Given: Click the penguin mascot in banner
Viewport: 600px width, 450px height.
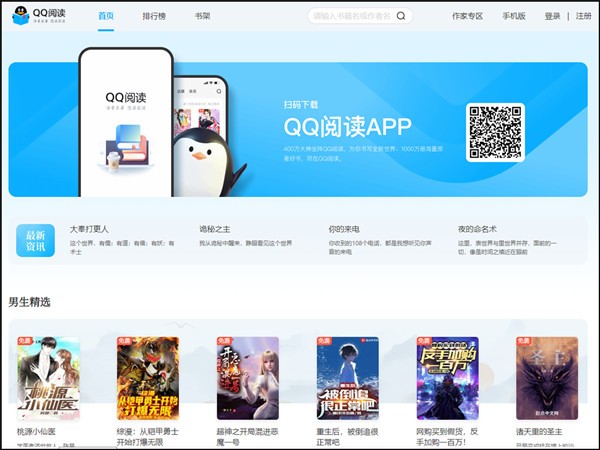Looking at the screenshot, I should pos(209,163).
